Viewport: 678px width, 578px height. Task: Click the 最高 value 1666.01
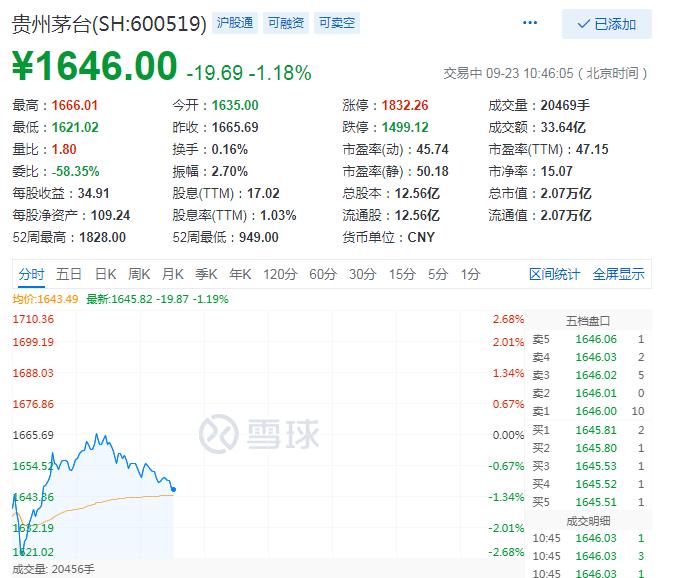point(75,105)
